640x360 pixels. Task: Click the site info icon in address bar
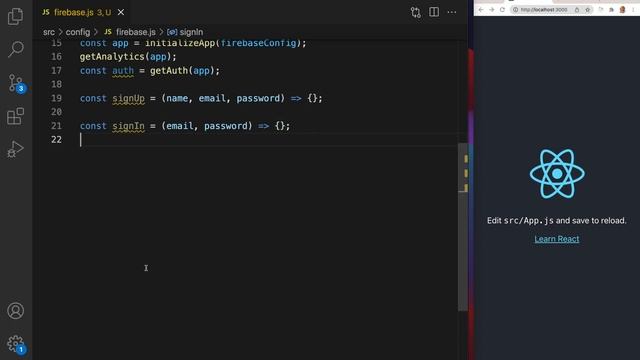(516, 10)
